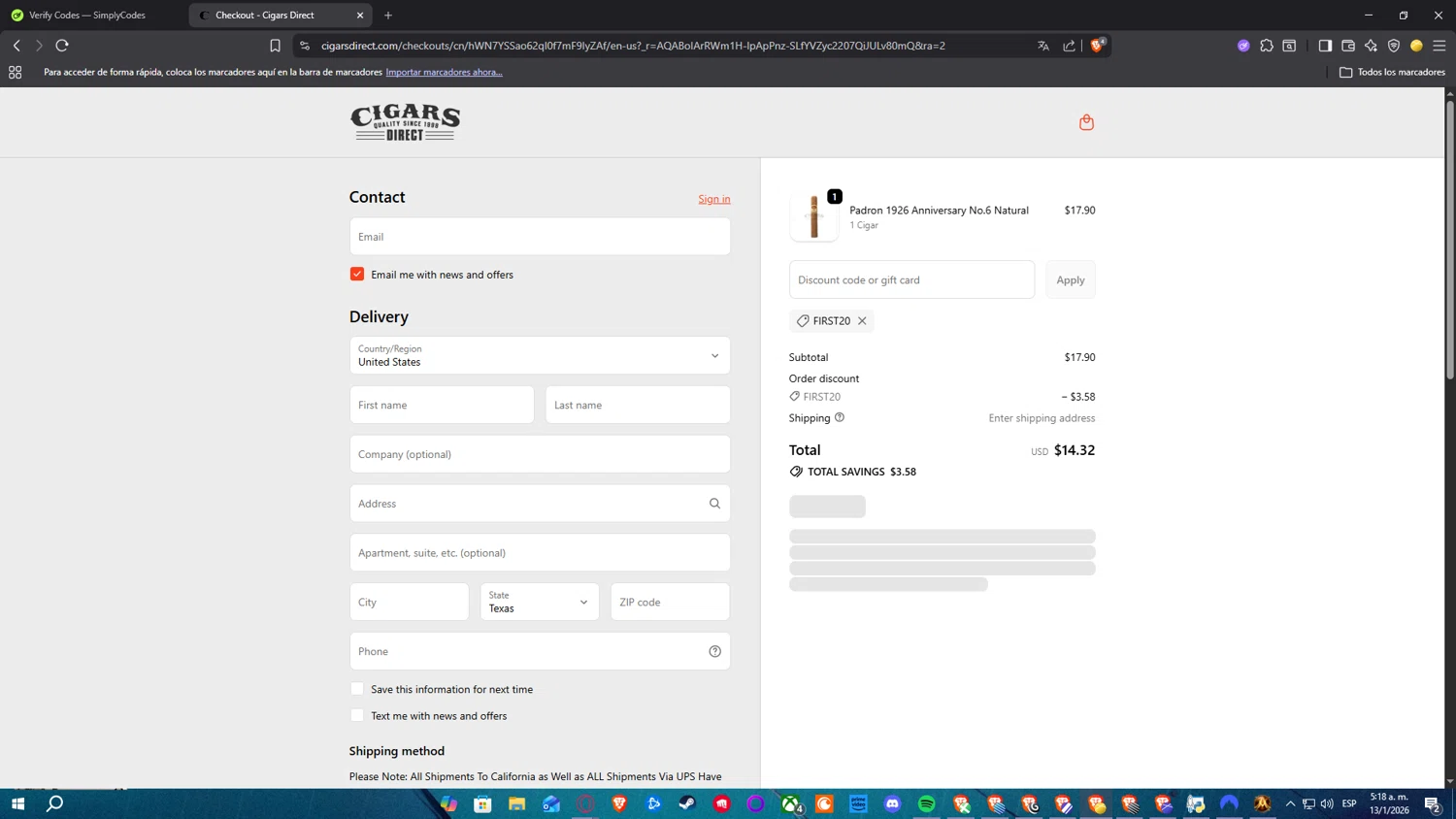
Task: Open the Brave VPN shield icon
Action: [x=1394, y=46]
